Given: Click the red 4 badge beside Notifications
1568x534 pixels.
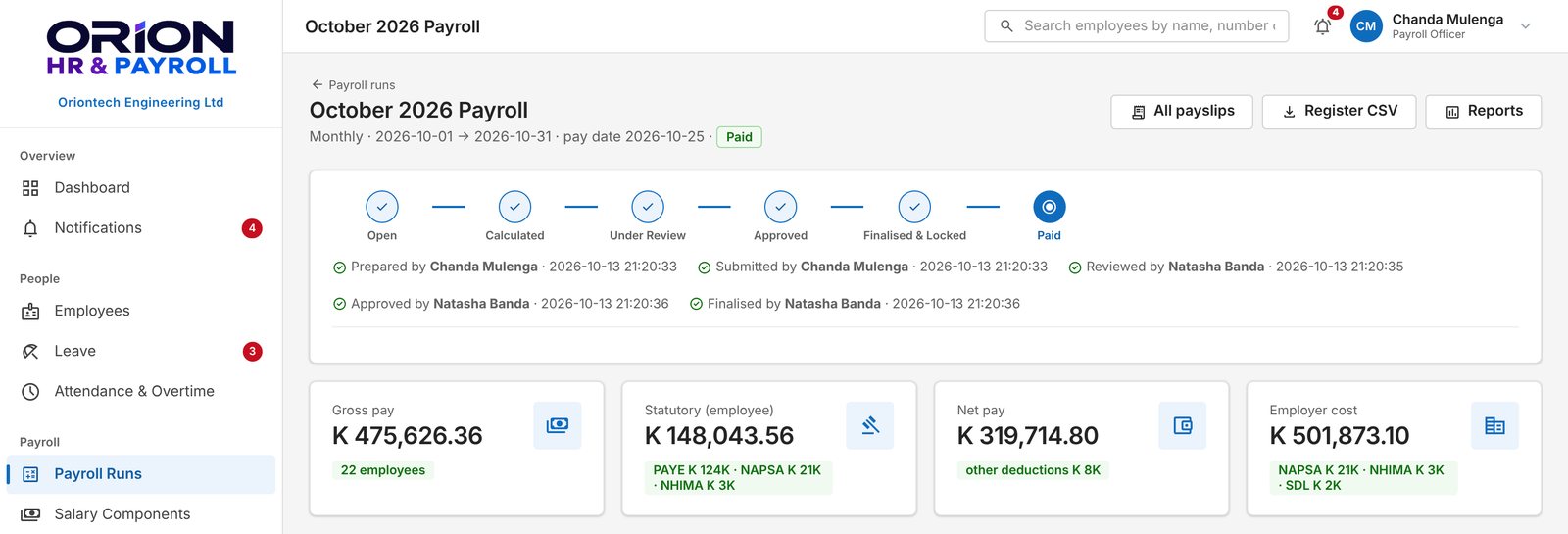Looking at the screenshot, I should tap(252, 228).
